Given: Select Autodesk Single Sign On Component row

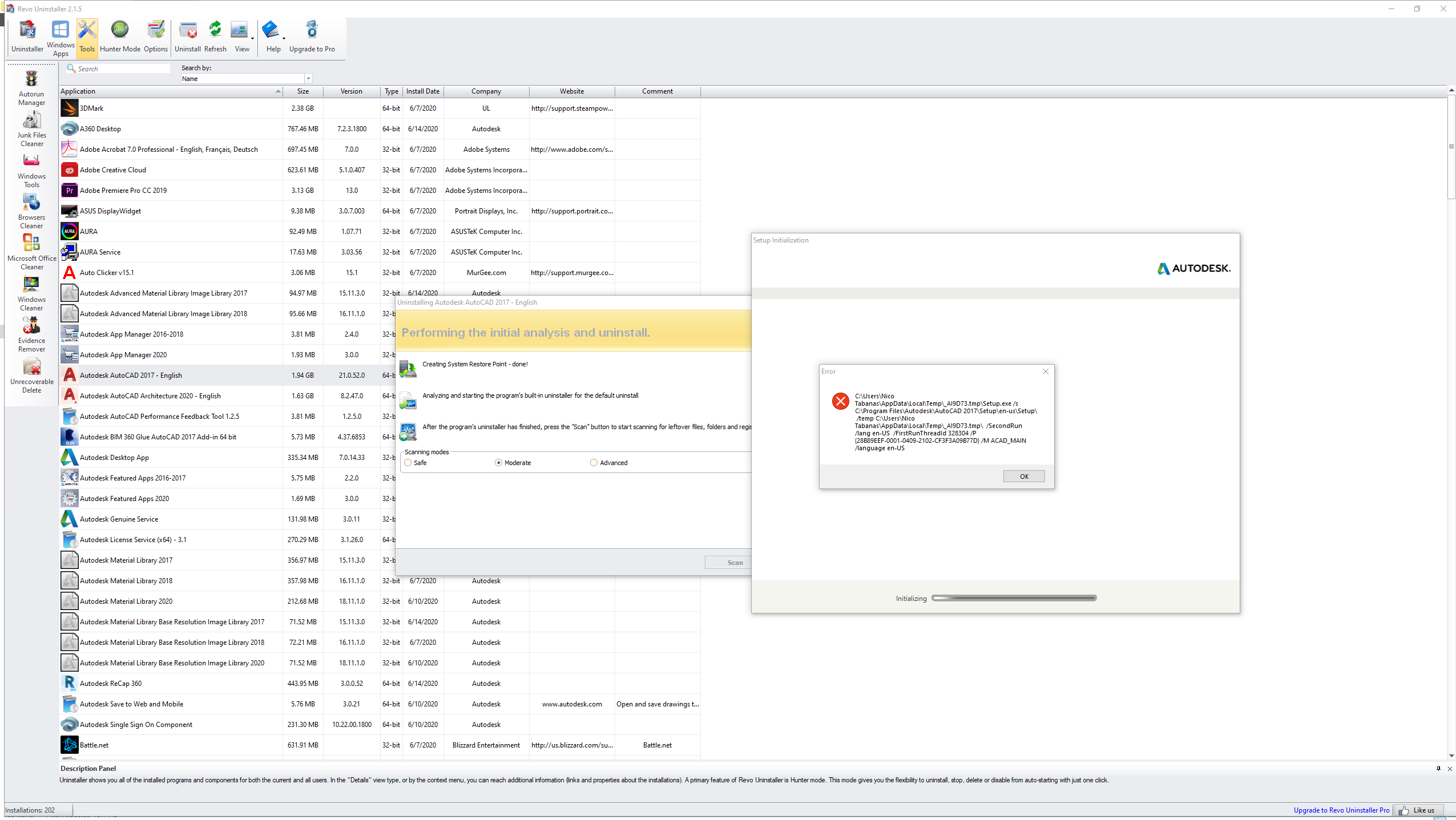Looking at the screenshot, I should pyautogui.click(x=380, y=724).
